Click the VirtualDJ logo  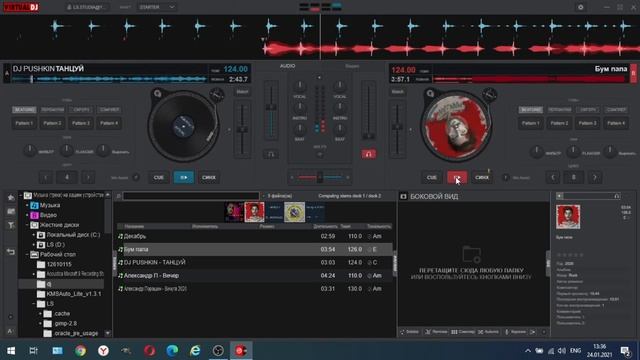point(21,7)
